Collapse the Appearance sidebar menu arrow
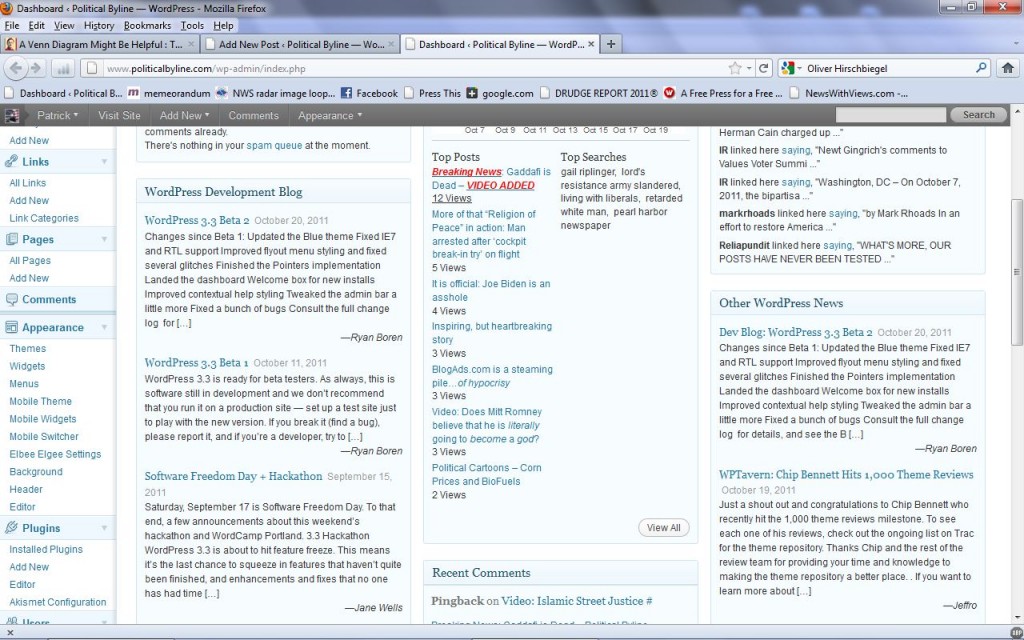Image resolution: width=1024 pixels, height=640 pixels. (104, 327)
